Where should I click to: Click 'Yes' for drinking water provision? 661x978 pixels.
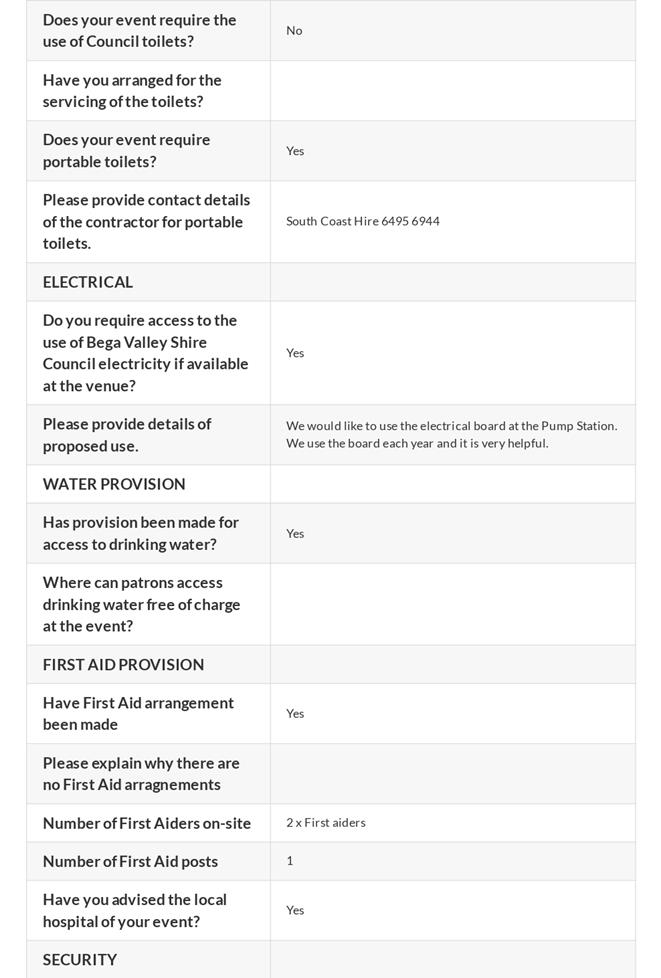(295, 533)
